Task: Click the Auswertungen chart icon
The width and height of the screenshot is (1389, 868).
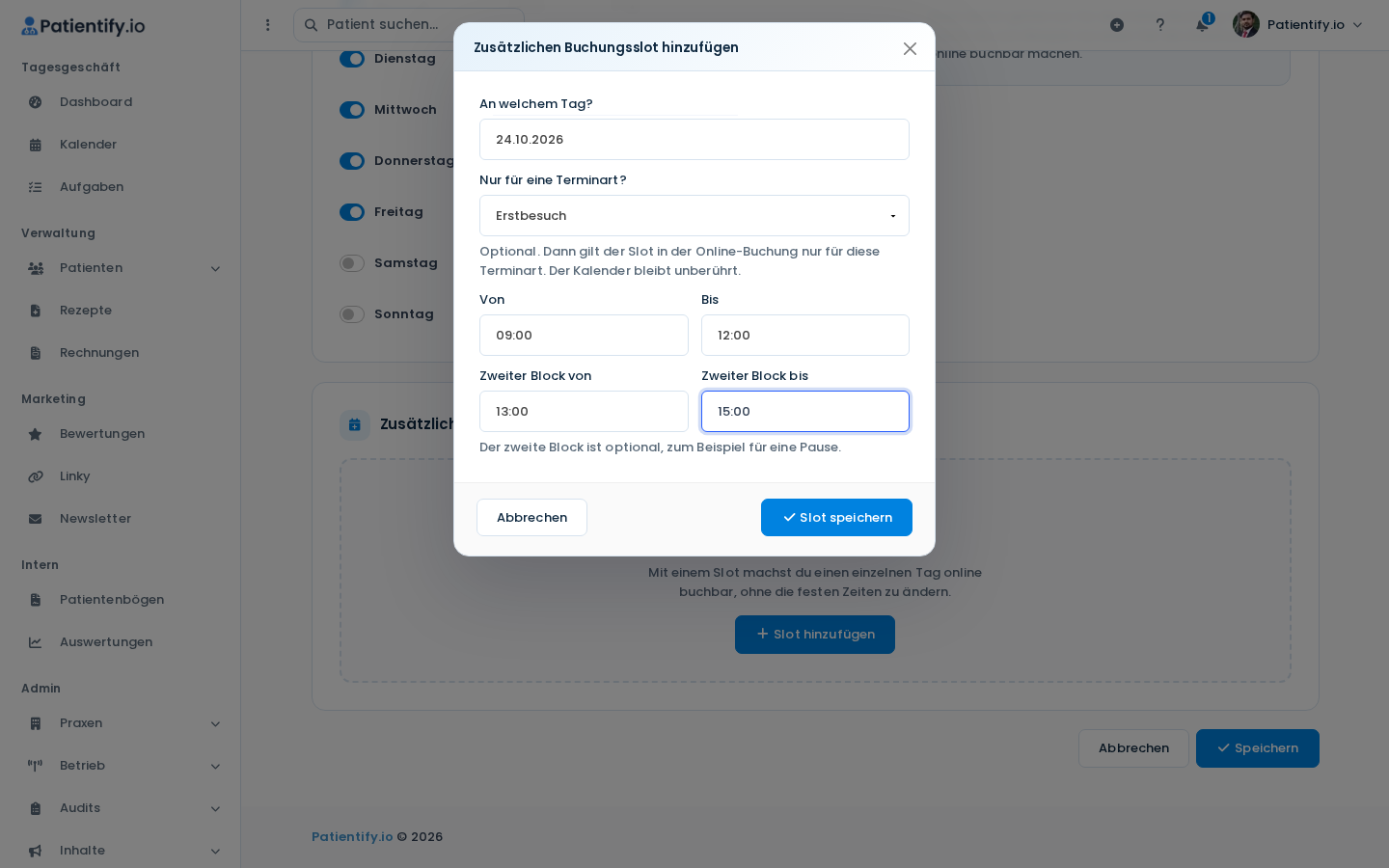Action: [36, 642]
